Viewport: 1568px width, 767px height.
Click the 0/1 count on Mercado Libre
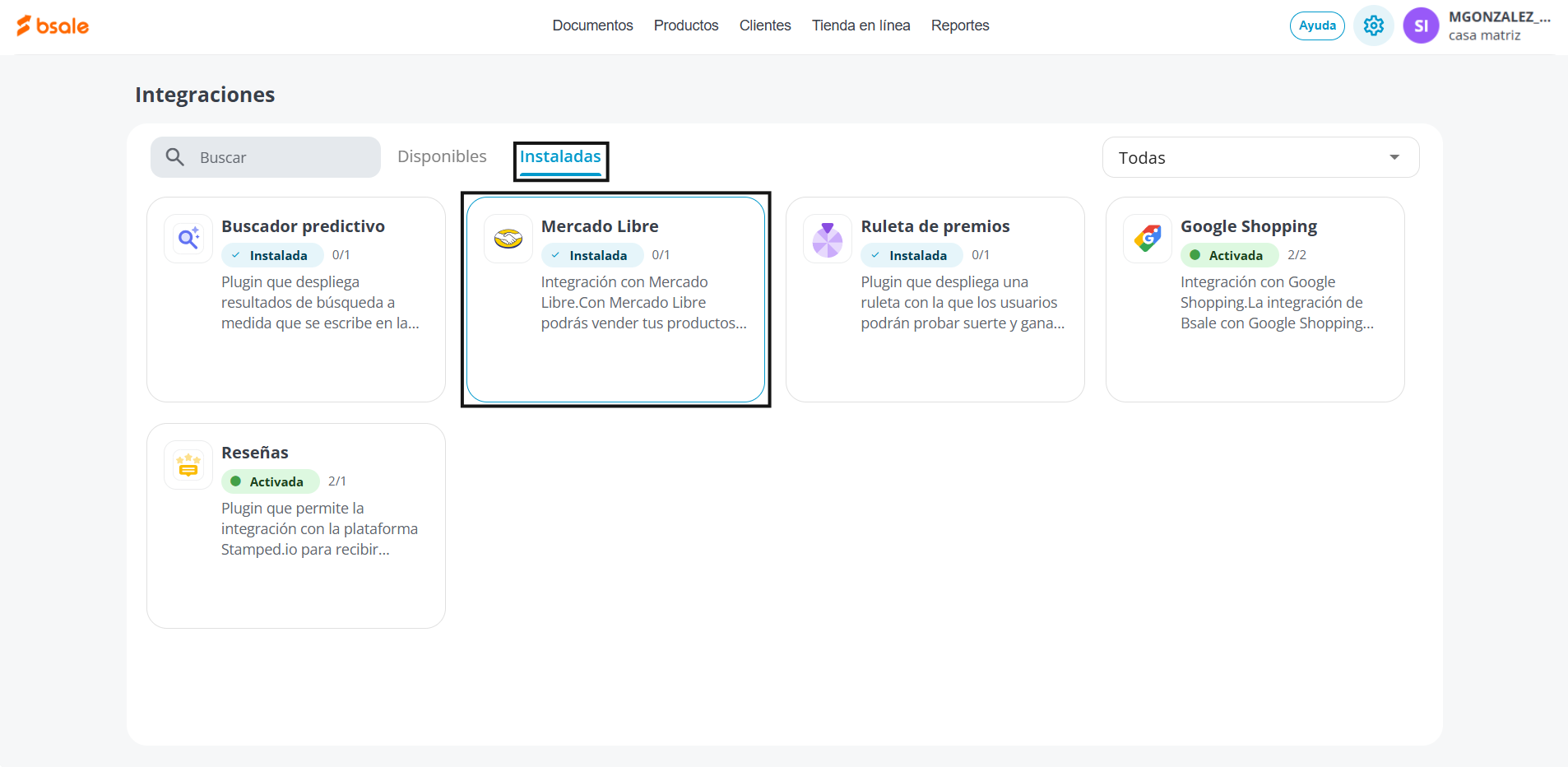click(661, 255)
